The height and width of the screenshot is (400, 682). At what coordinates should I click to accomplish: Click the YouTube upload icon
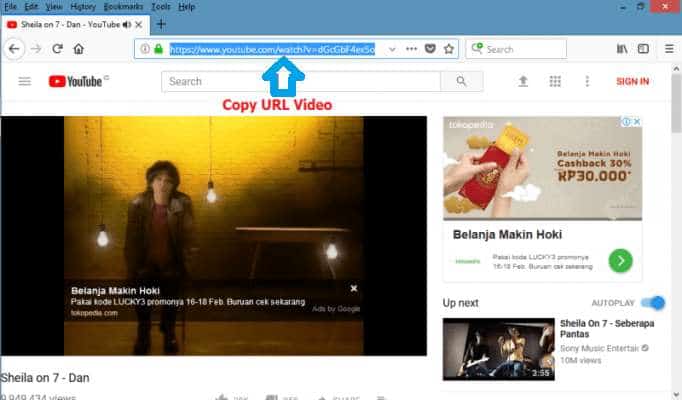coord(523,81)
